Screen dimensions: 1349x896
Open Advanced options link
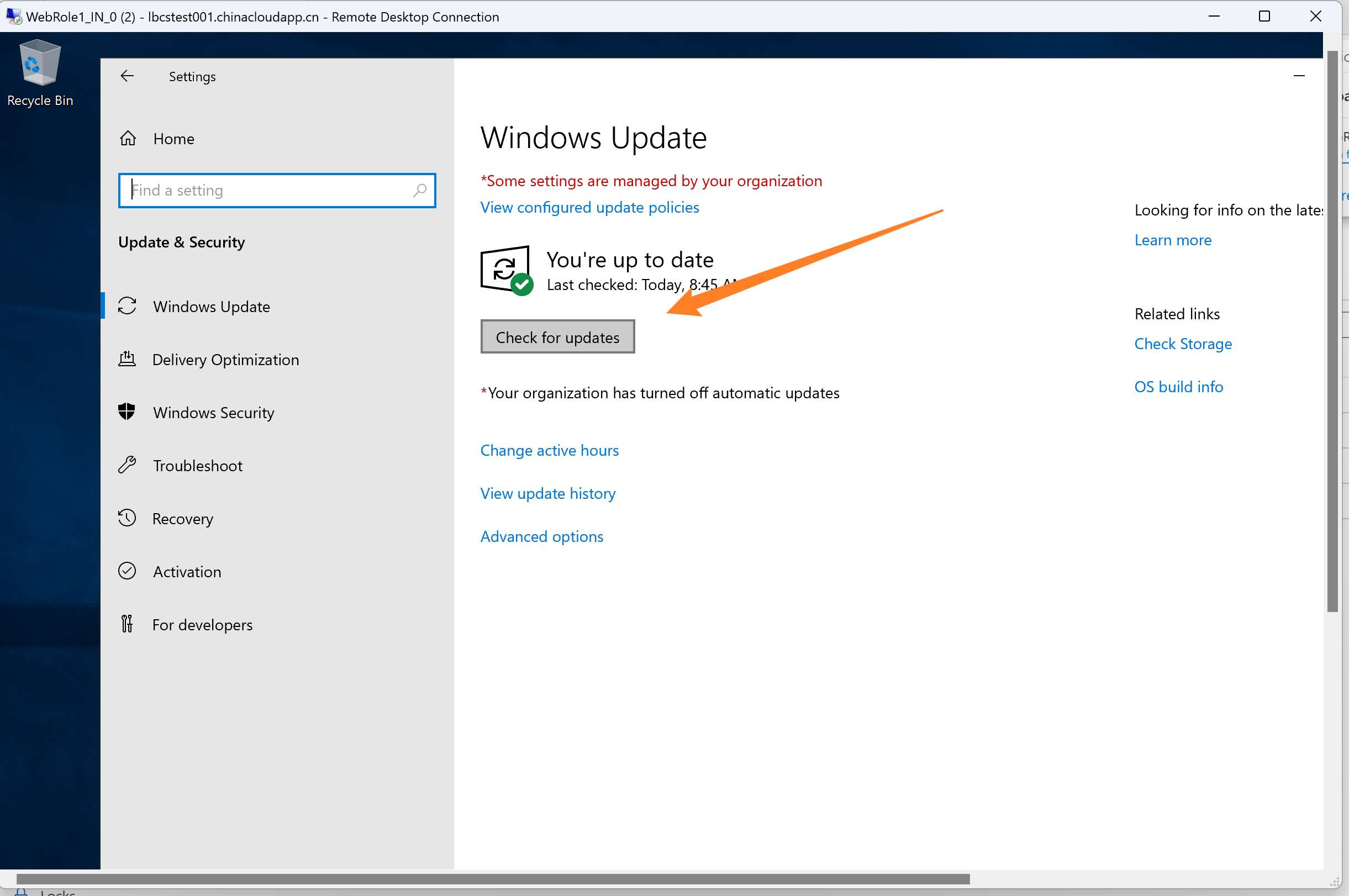pos(541,536)
